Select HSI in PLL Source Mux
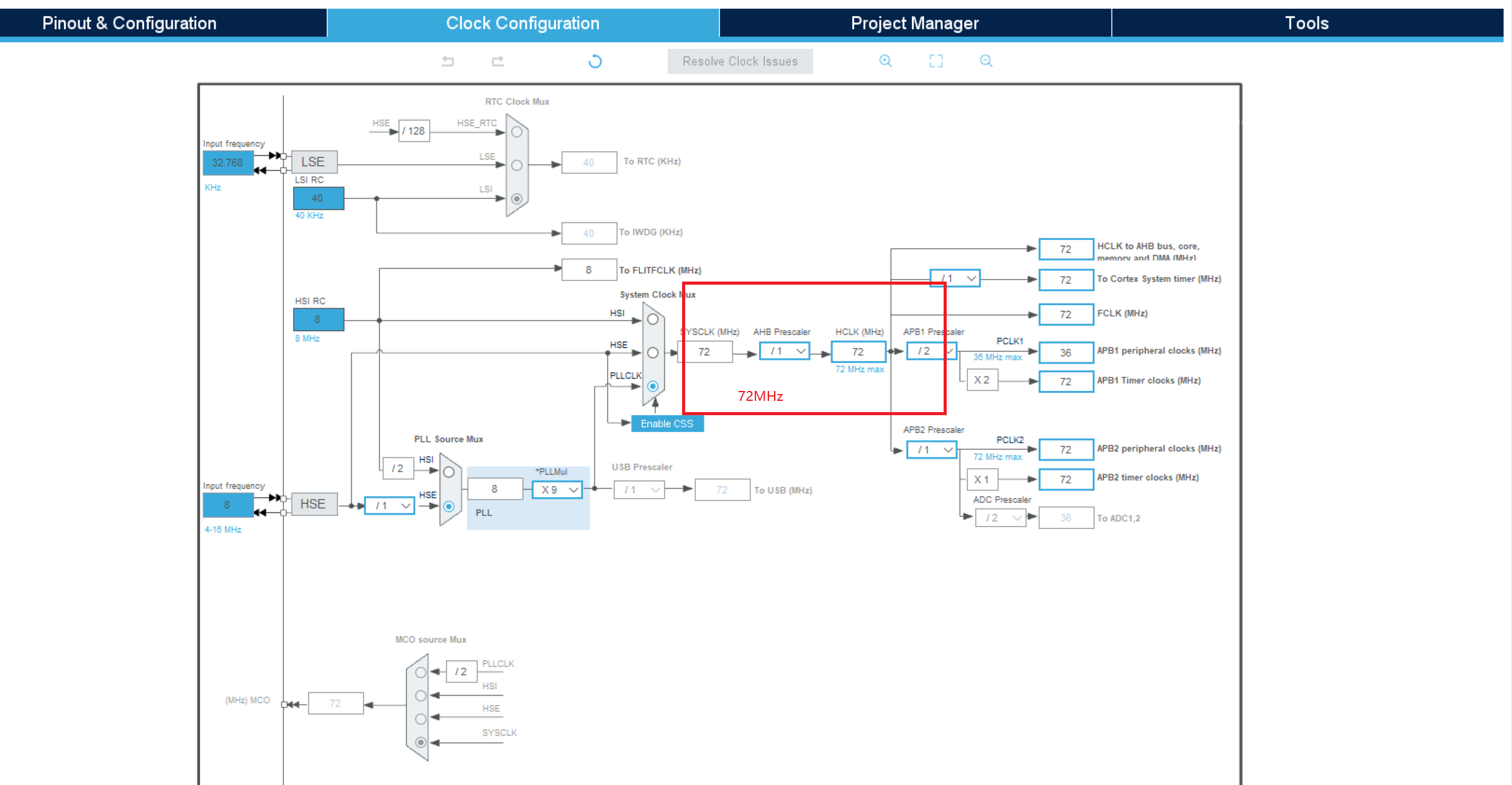Screen dimensions: 1512x785 [449, 472]
